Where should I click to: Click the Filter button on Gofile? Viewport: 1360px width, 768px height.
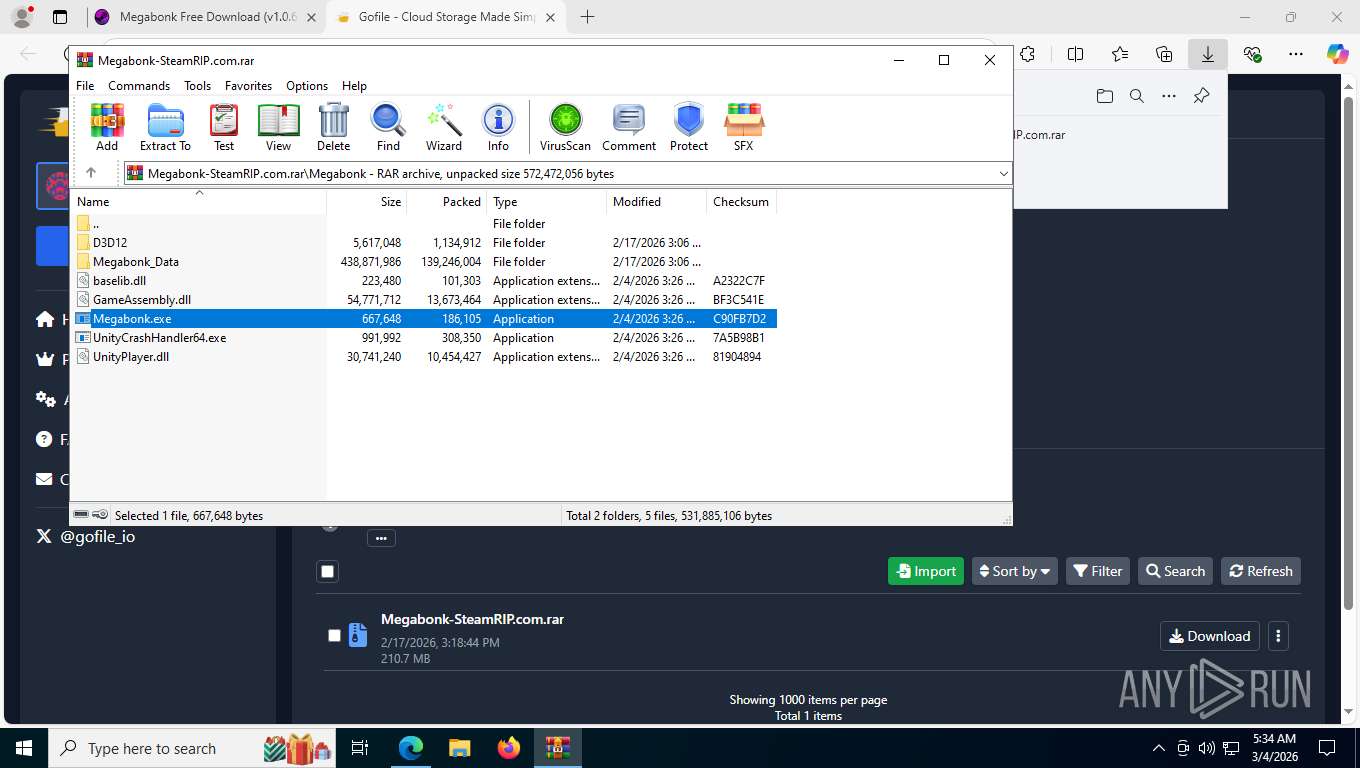tap(1098, 571)
